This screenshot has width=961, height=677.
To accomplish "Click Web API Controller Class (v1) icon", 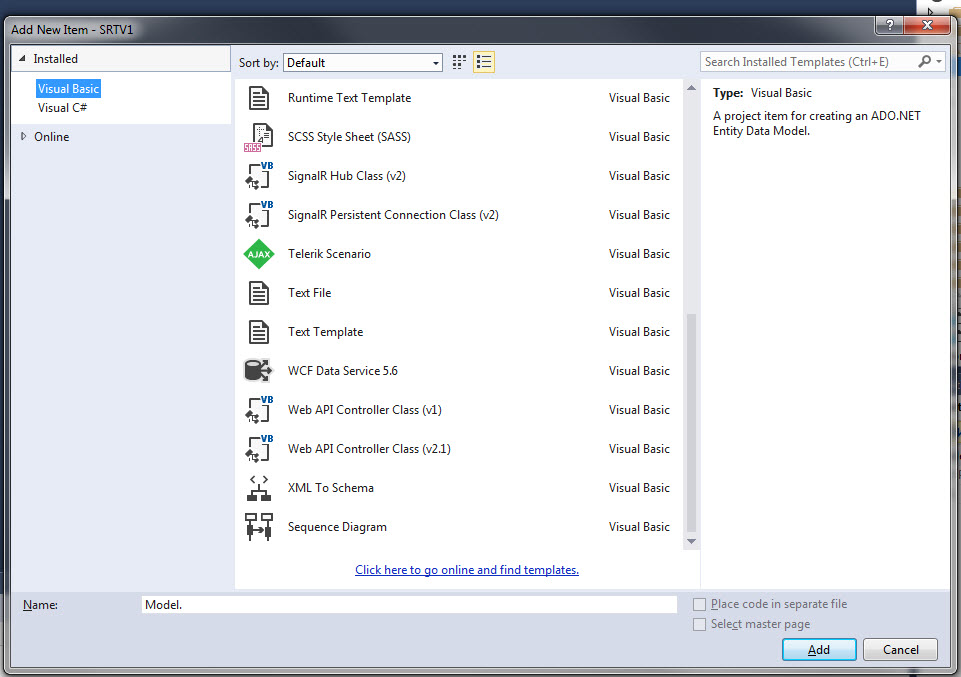I will click(x=259, y=410).
